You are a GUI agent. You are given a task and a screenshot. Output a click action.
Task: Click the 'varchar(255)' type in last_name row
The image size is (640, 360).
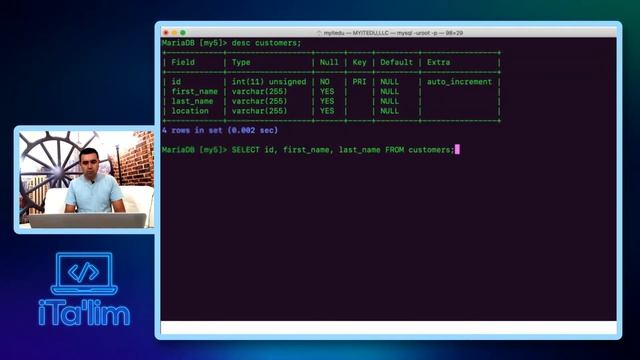(259, 101)
